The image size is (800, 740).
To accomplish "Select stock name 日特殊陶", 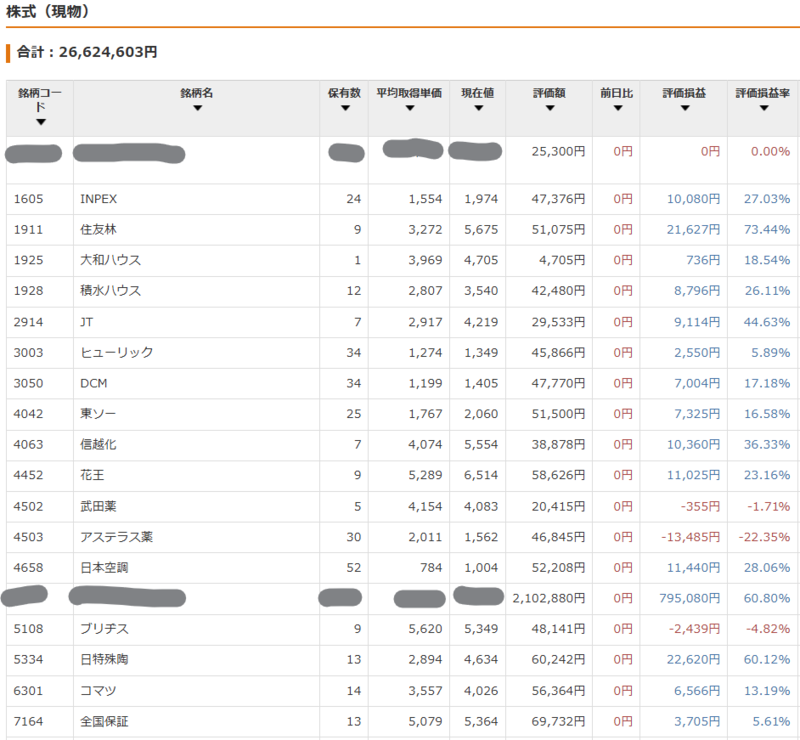I will pos(104,659).
